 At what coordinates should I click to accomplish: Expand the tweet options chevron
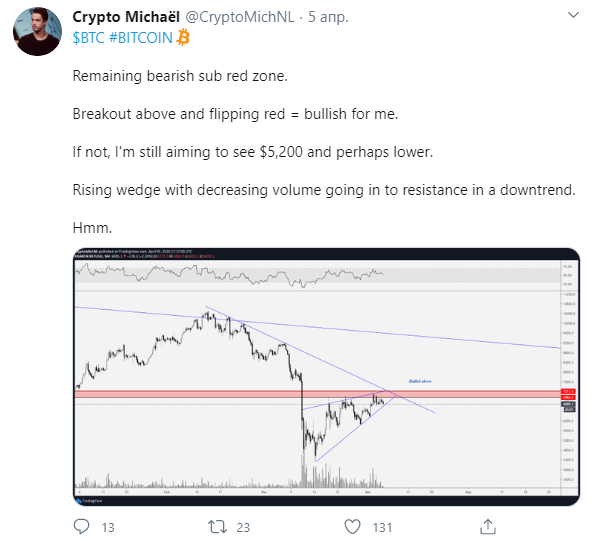pos(573,15)
